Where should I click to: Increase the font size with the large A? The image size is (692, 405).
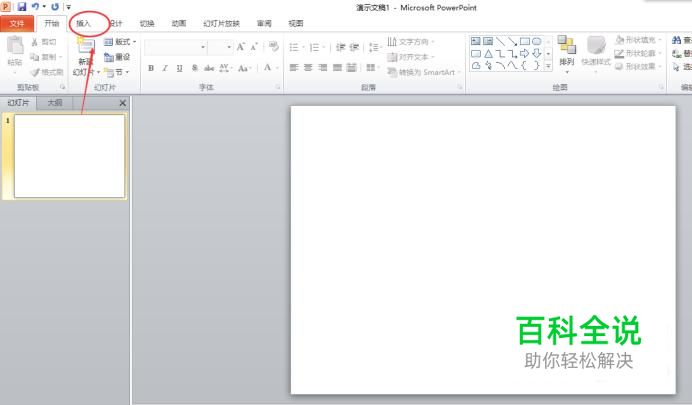click(241, 47)
